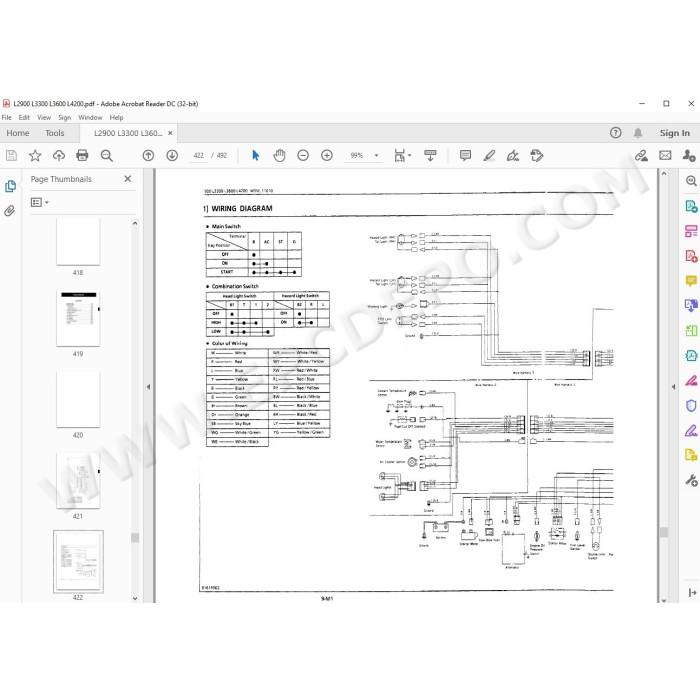
Task: Share with others icon
Action: 689,155
